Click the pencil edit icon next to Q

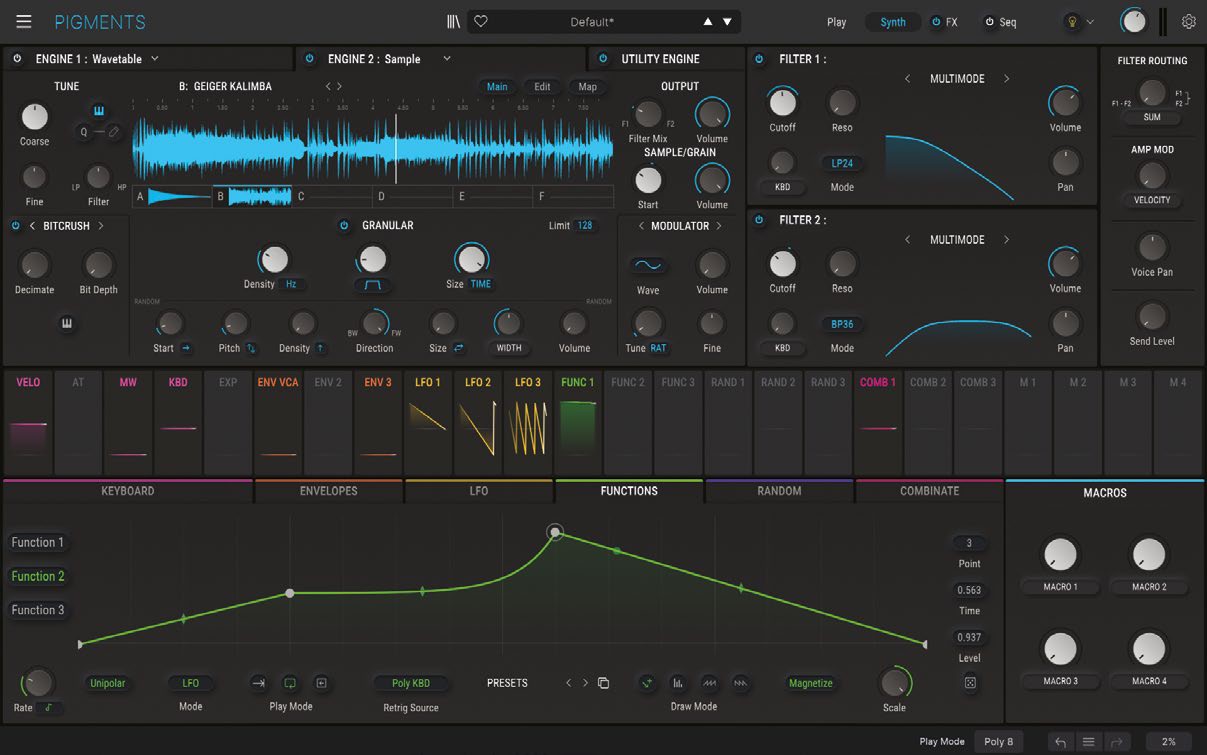pos(113,131)
